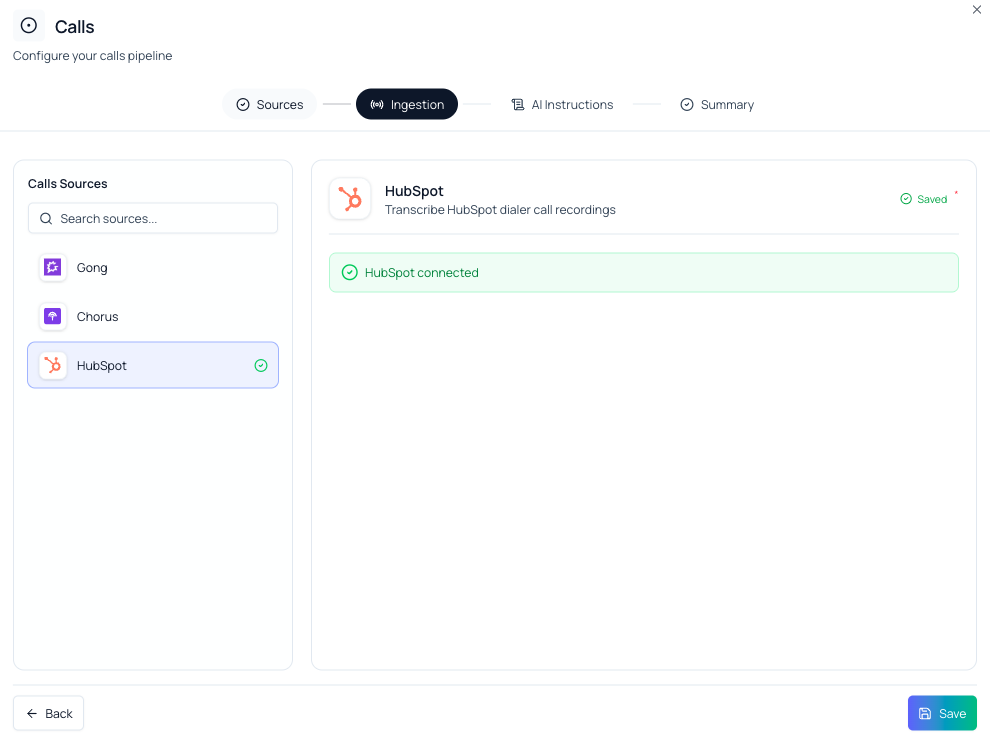Click 'Configure your calls pipeline' subtitle
Viewport: 990px width, 745px height.
(x=92, y=56)
